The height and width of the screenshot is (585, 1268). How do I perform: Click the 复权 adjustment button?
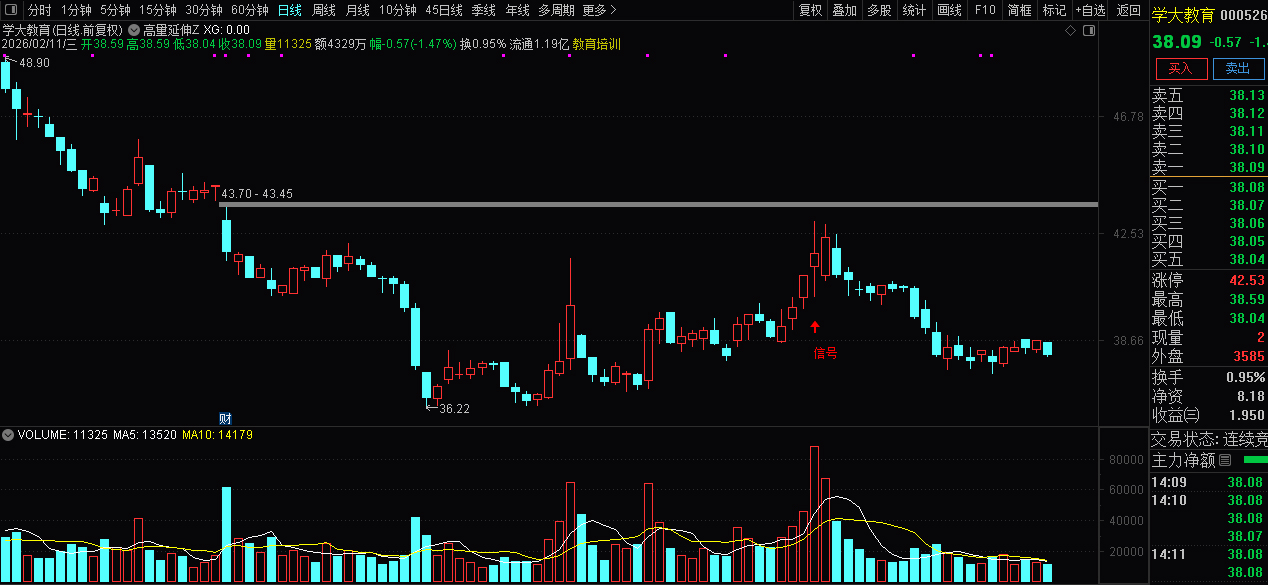coord(810,10)
